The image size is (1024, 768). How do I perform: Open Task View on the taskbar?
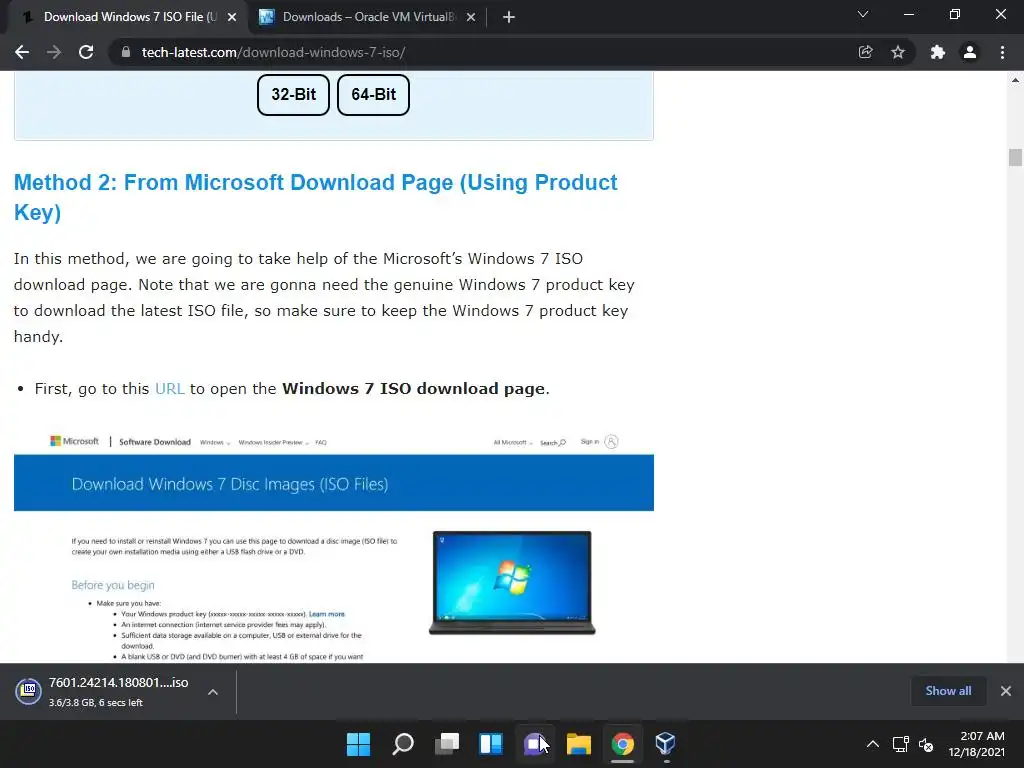point(447,744)
